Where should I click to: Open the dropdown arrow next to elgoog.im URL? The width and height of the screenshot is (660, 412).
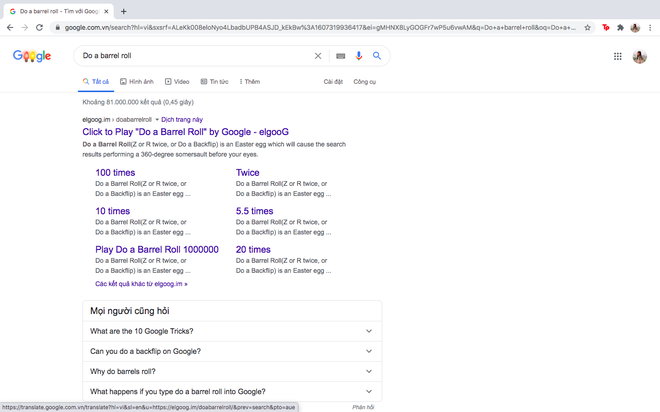click(x=157, y=120)
